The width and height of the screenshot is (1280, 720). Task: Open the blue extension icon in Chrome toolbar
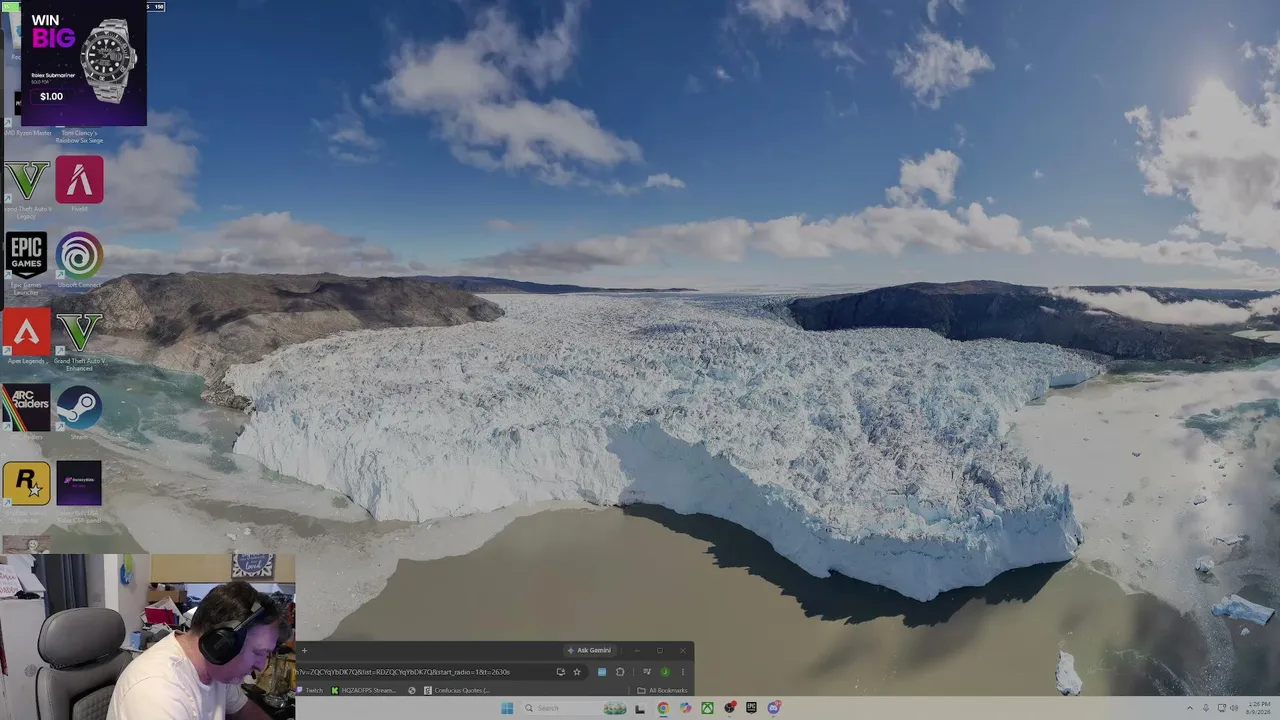pyautogui.click(x=602, y=672)
